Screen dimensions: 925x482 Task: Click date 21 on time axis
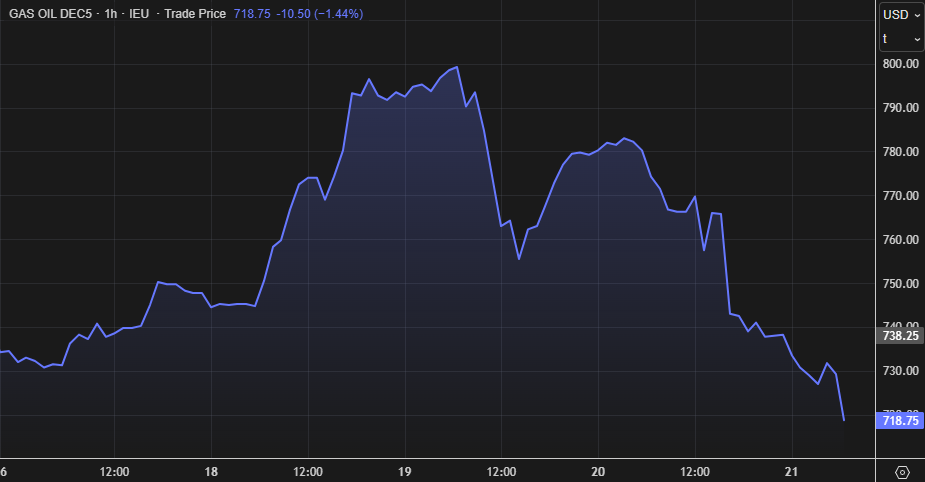tap(791, 471)
